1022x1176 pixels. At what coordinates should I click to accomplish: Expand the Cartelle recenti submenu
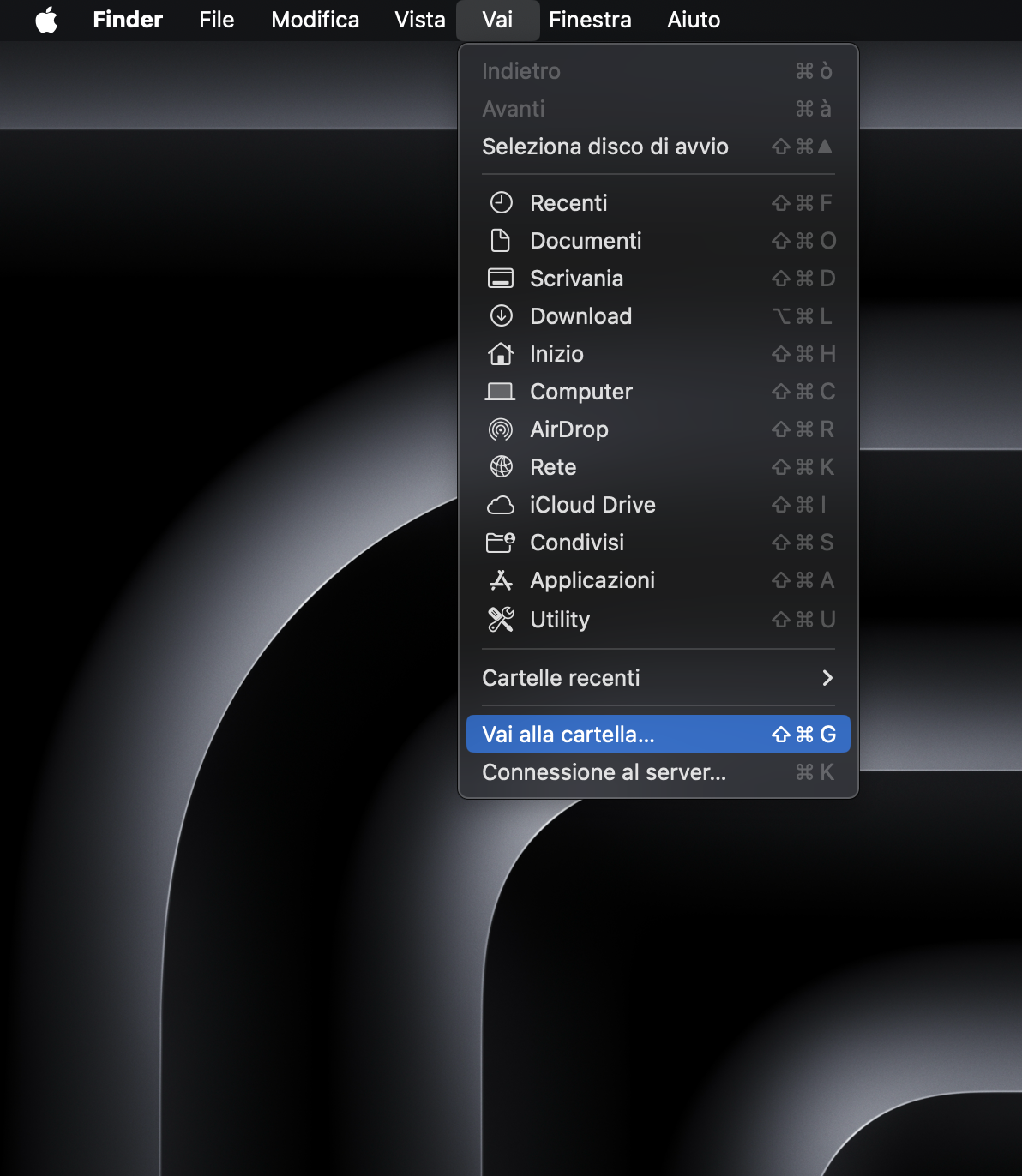coord(561,678)
